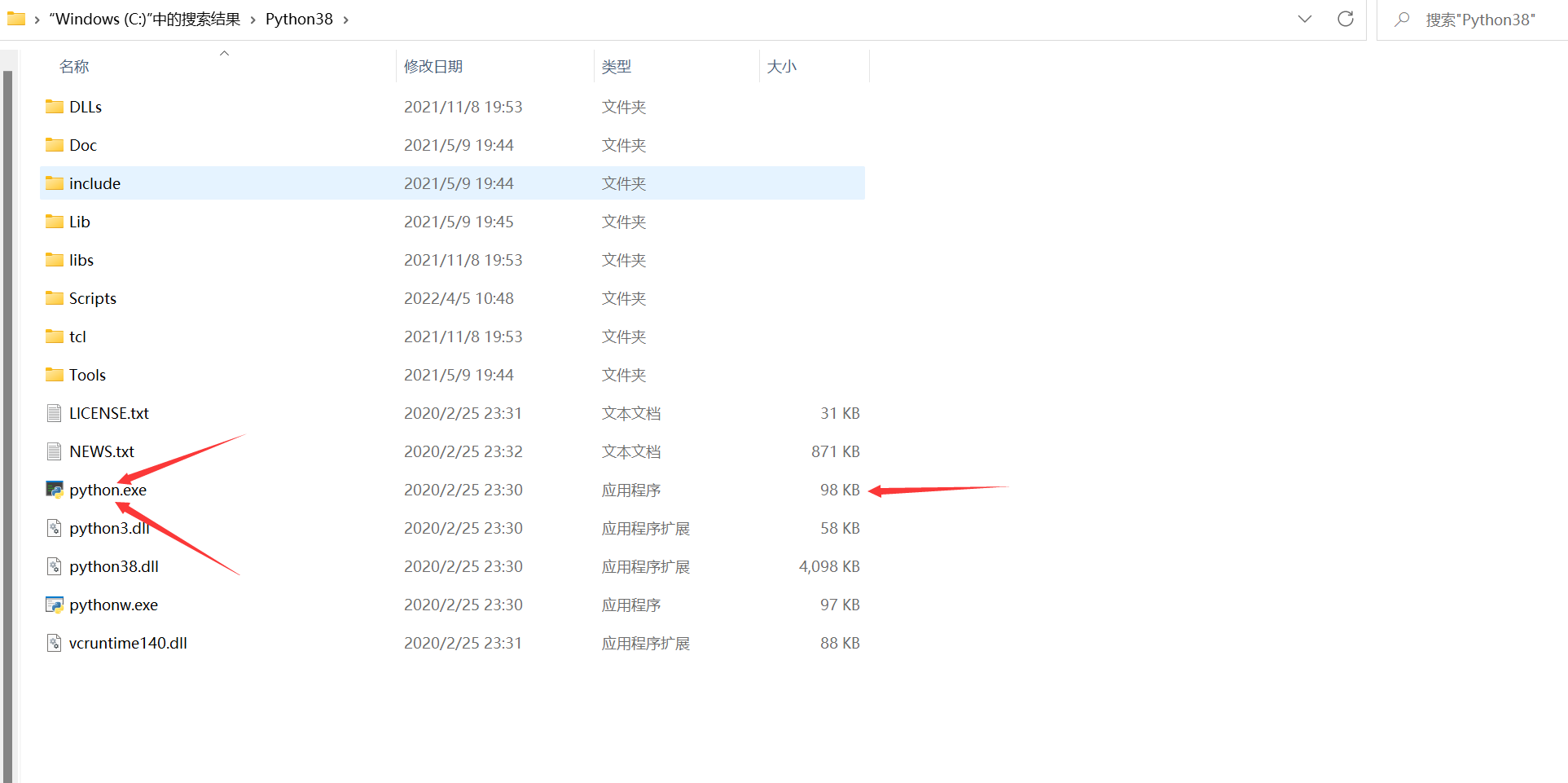Click the 应用程序扩展 type of vcruntime140.dll

(646, 643)
